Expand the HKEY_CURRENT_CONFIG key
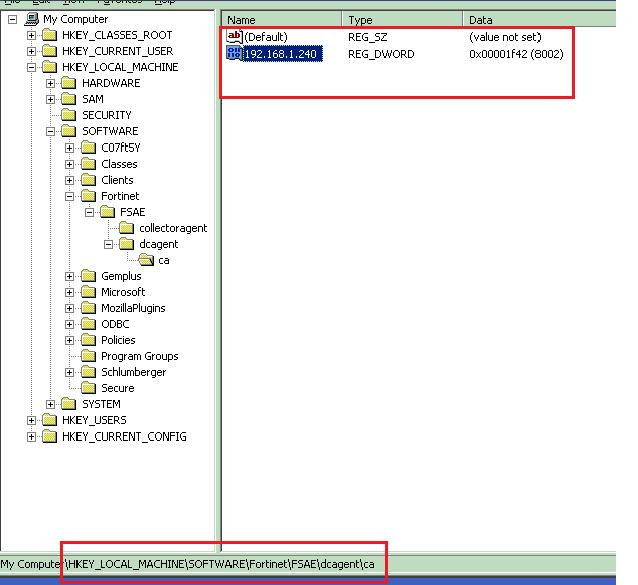This screenshot has height=585, width=638. click(x=31, y=437)
